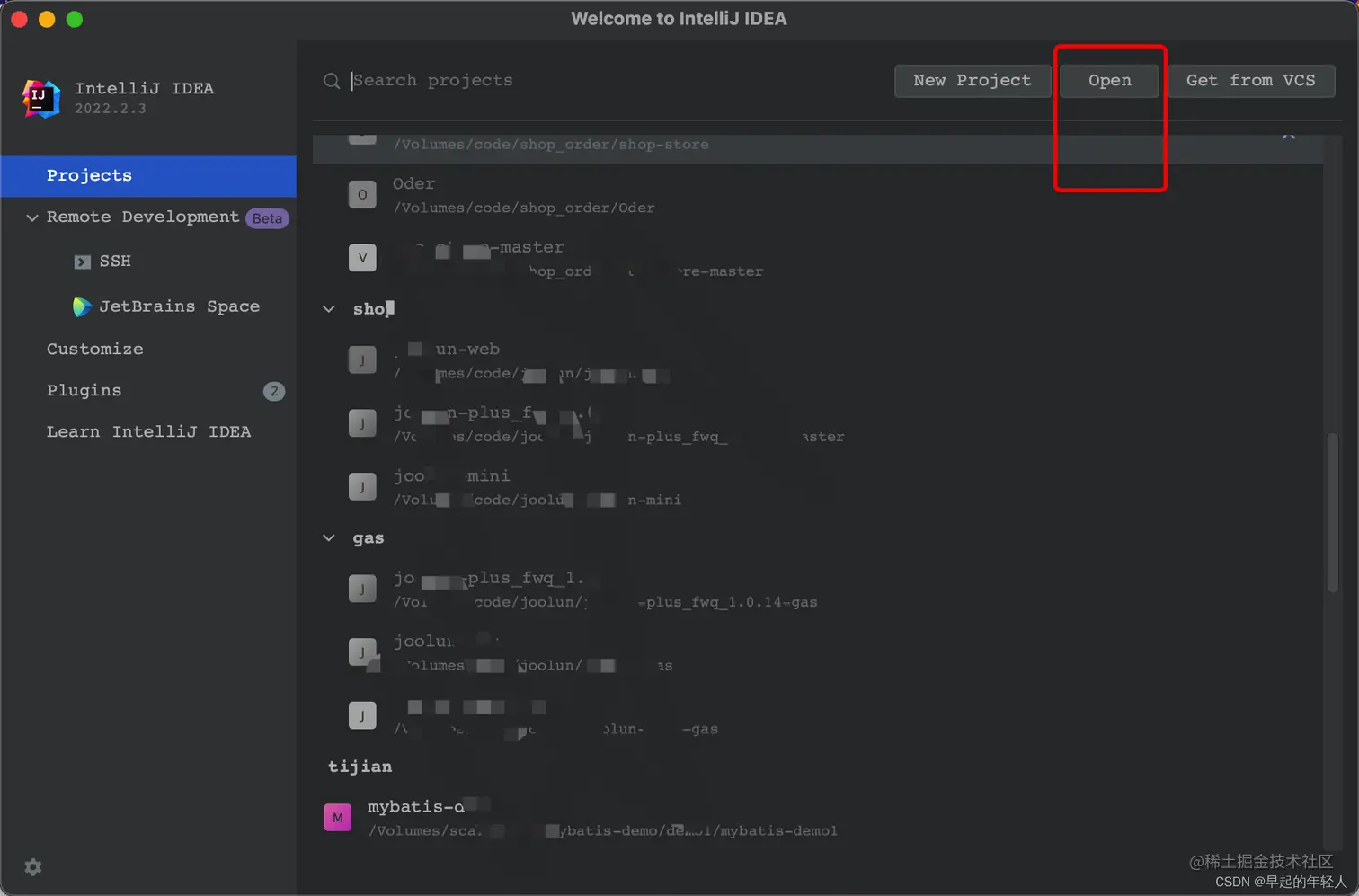Click the green macOS zoom button
Viewport: 1359px width, 896px height.
coord(75,19)
